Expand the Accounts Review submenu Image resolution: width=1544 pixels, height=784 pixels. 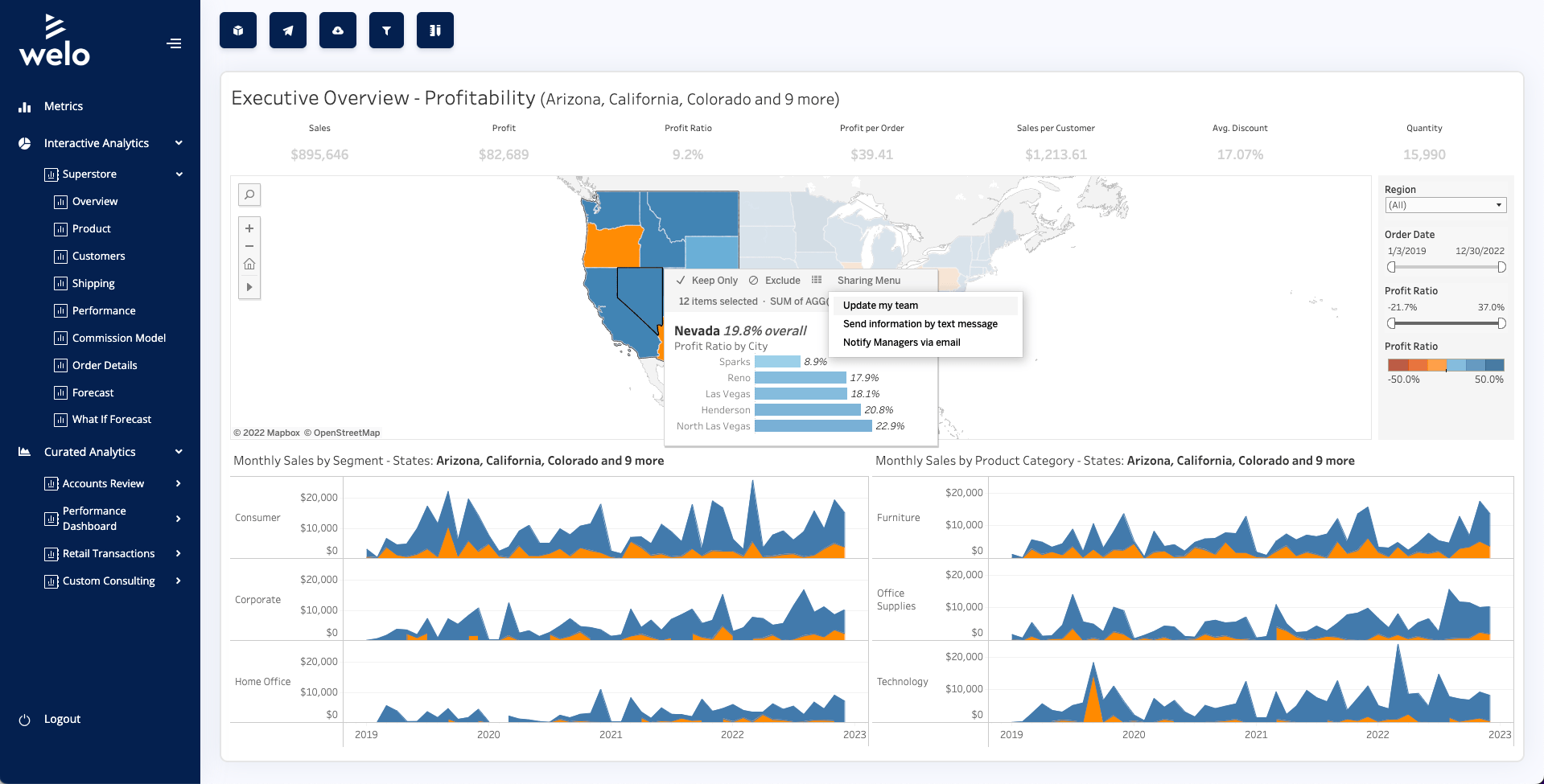tap(178, 483)
